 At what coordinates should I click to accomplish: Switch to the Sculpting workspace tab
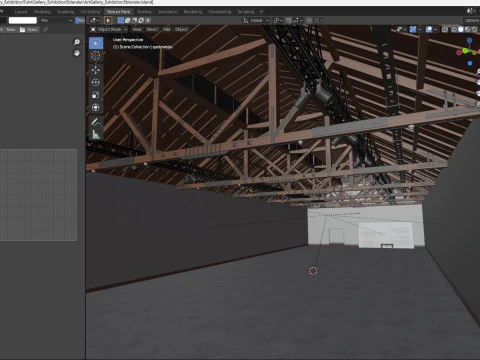pyautogui.click(x=66, y=12)
